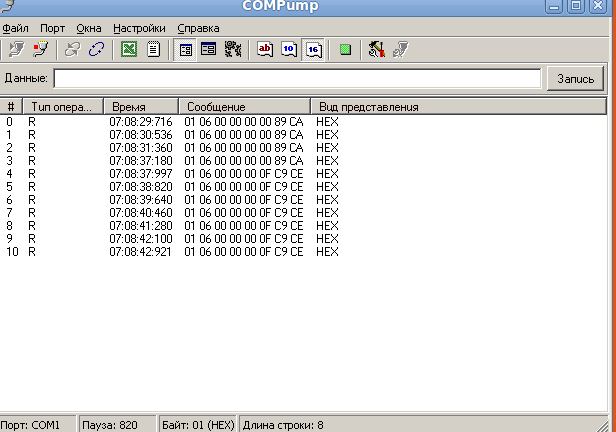Click the Вид представления column header
Screen dimensions: 616x432
click(x=458, y=106)
